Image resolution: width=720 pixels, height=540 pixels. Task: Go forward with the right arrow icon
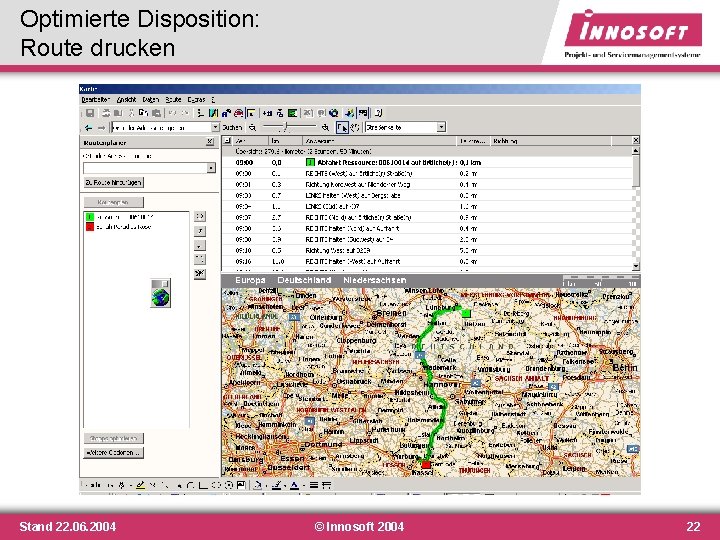tap(101, 128)
